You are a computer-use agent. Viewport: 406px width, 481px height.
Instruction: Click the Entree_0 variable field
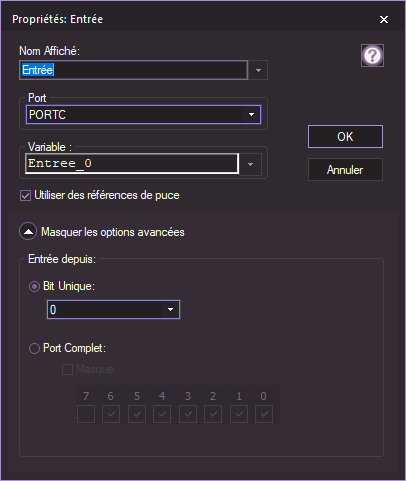pyautogui.click(x=132, y=164)
